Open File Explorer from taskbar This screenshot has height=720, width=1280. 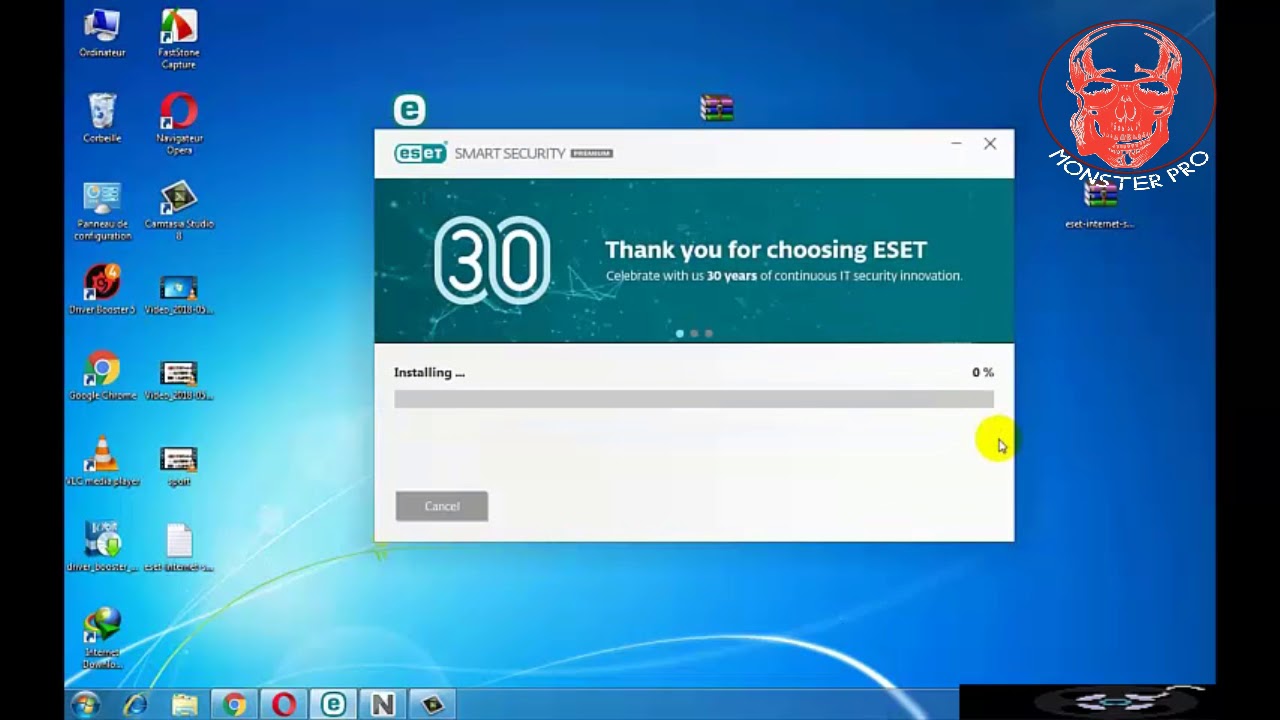click(185, 704)
